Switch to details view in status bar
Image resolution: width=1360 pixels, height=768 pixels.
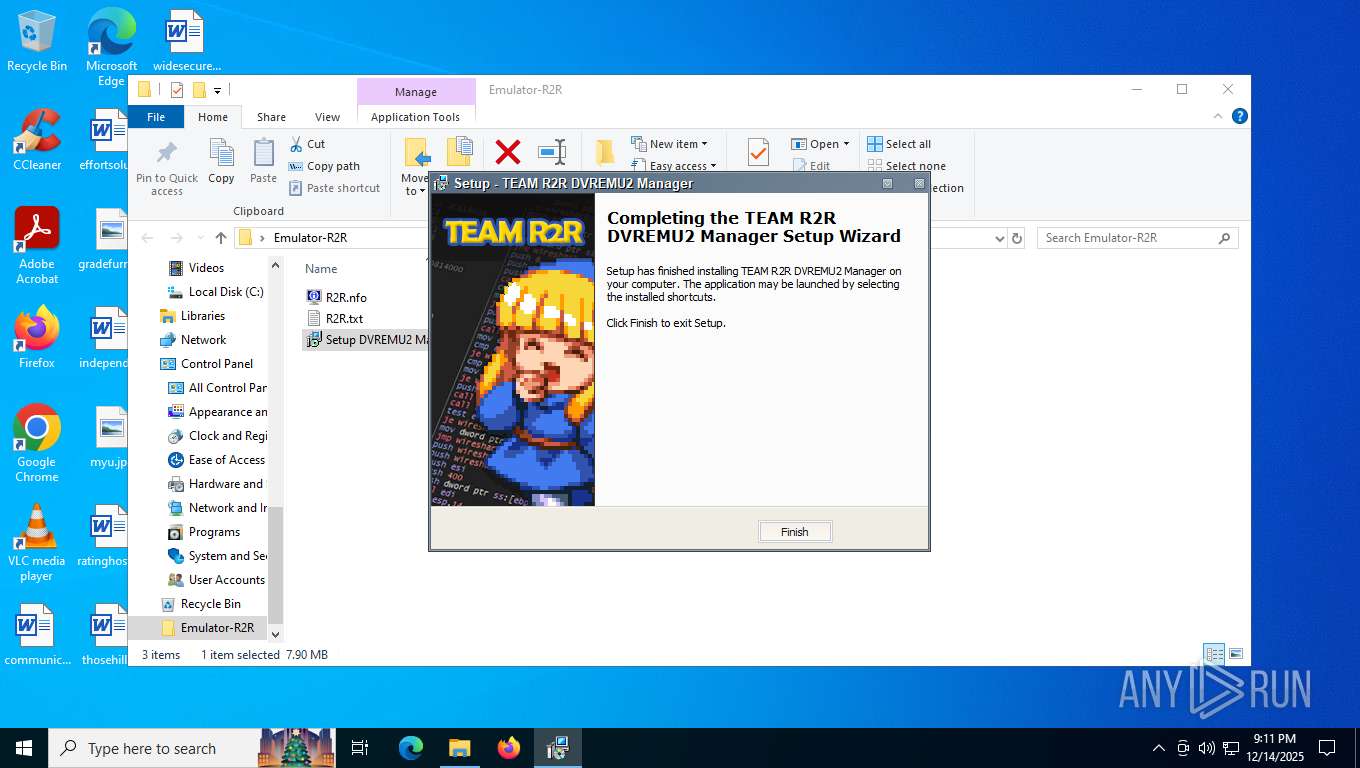click(1214, 654)
